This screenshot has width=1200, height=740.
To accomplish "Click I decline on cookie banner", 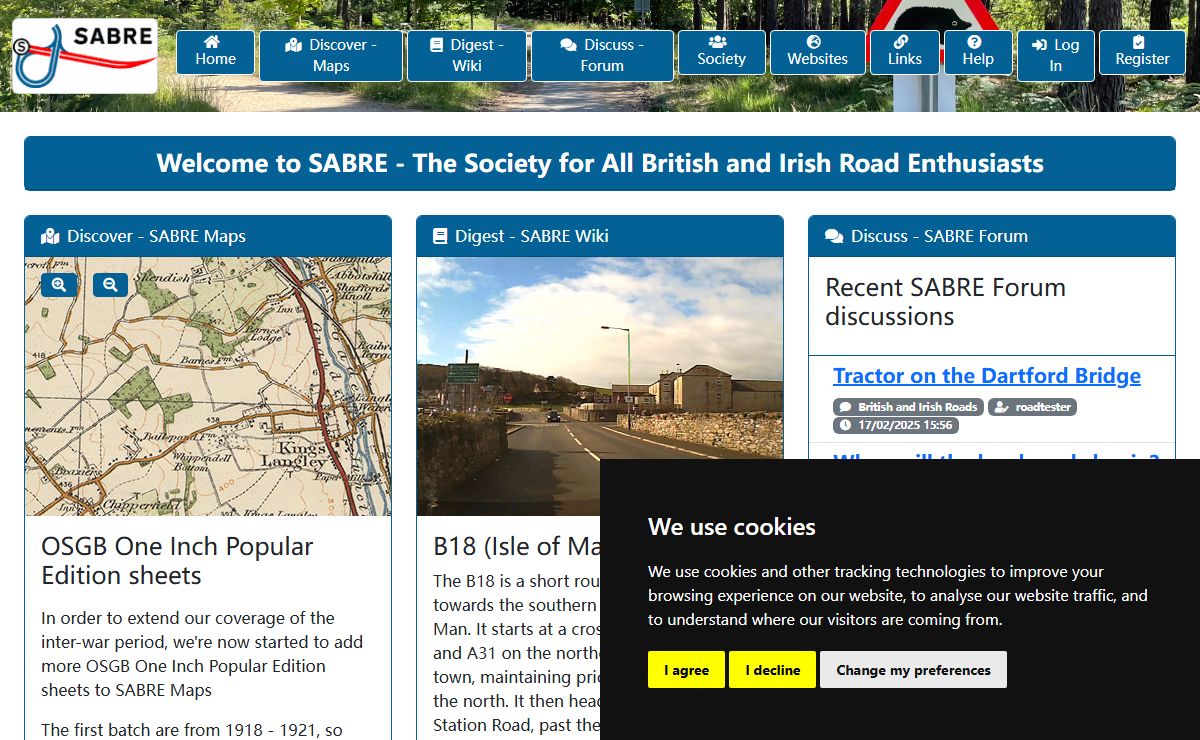I will click(x=772, y=670).
